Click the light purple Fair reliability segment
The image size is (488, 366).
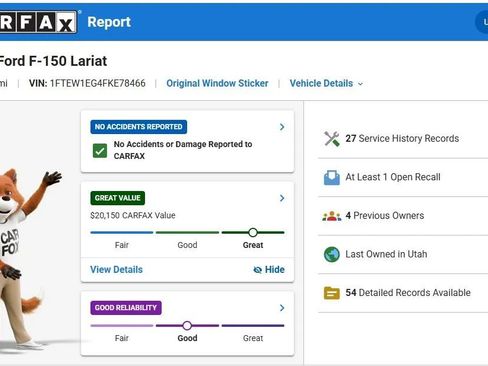click(x=122, y=325)
